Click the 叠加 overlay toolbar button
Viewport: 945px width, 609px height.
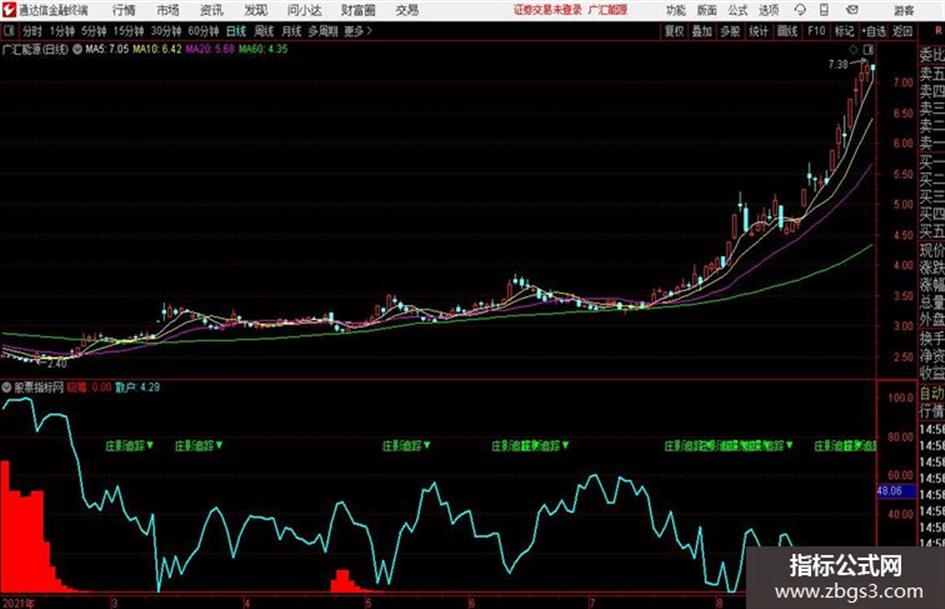pos(702,31)
